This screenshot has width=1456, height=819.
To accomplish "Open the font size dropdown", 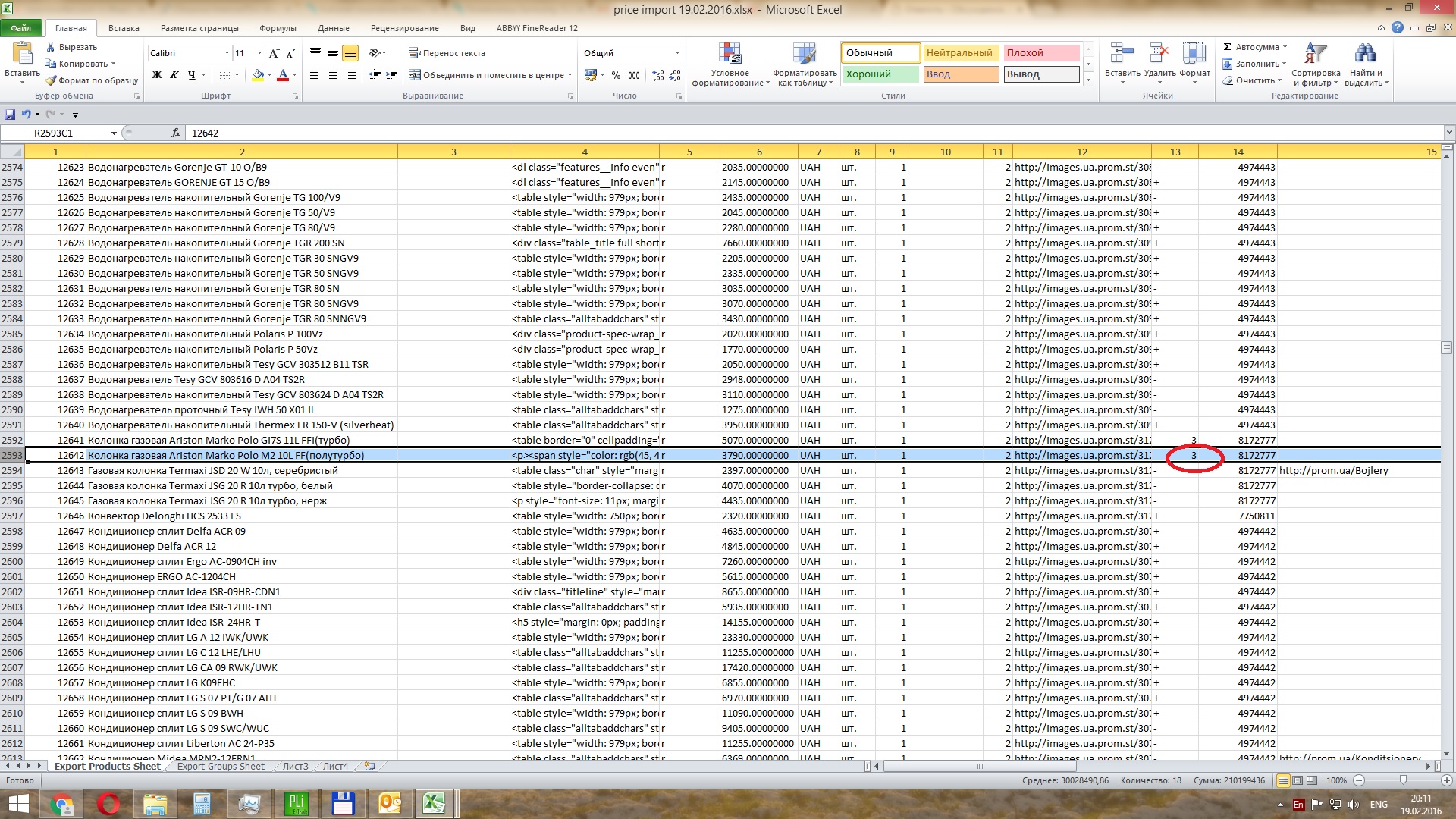I will [x=259, y=53].
